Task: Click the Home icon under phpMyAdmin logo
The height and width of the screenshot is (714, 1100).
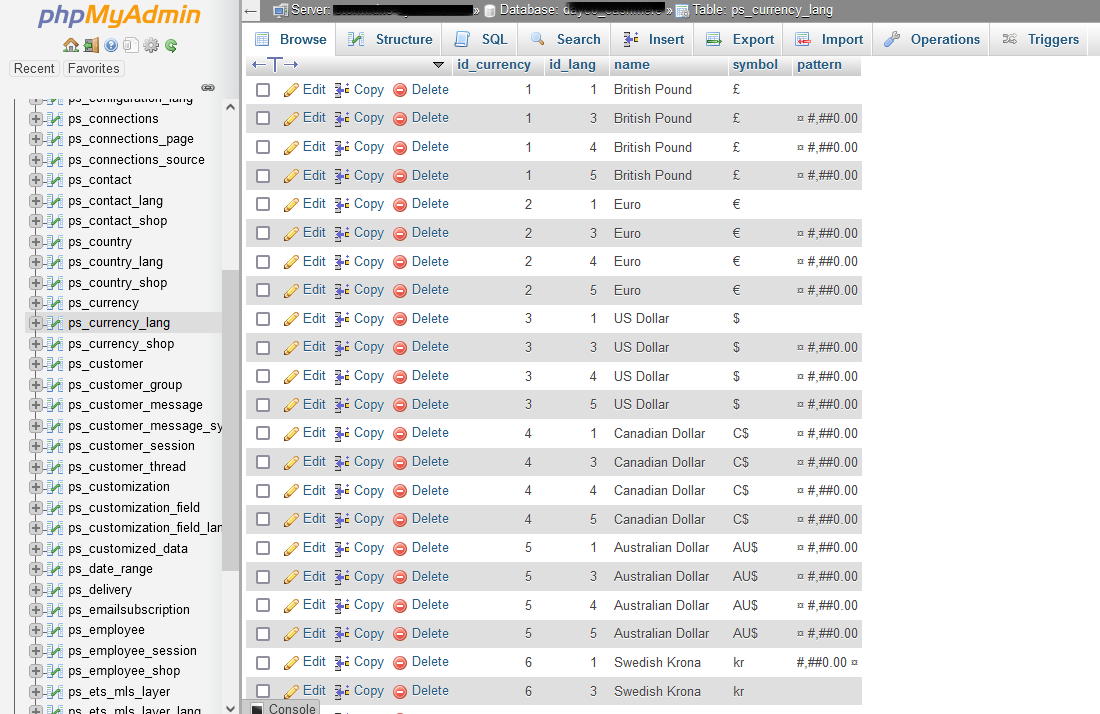Action: tap(71, 46)
